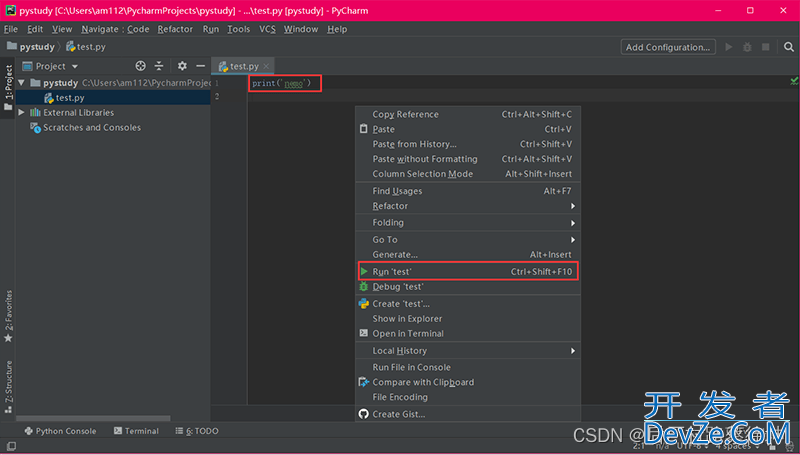800x455 pixels.
Task: Open the VCS menu
Action: [x=267, y=29]
